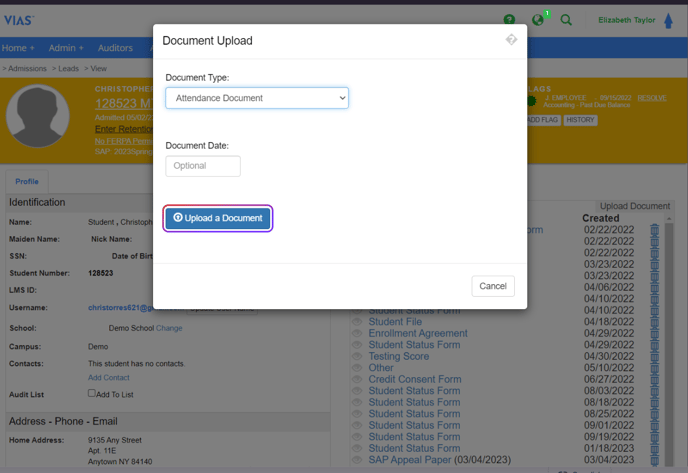
Task: Click the View breadcrumb
Action: coord(99,68)
